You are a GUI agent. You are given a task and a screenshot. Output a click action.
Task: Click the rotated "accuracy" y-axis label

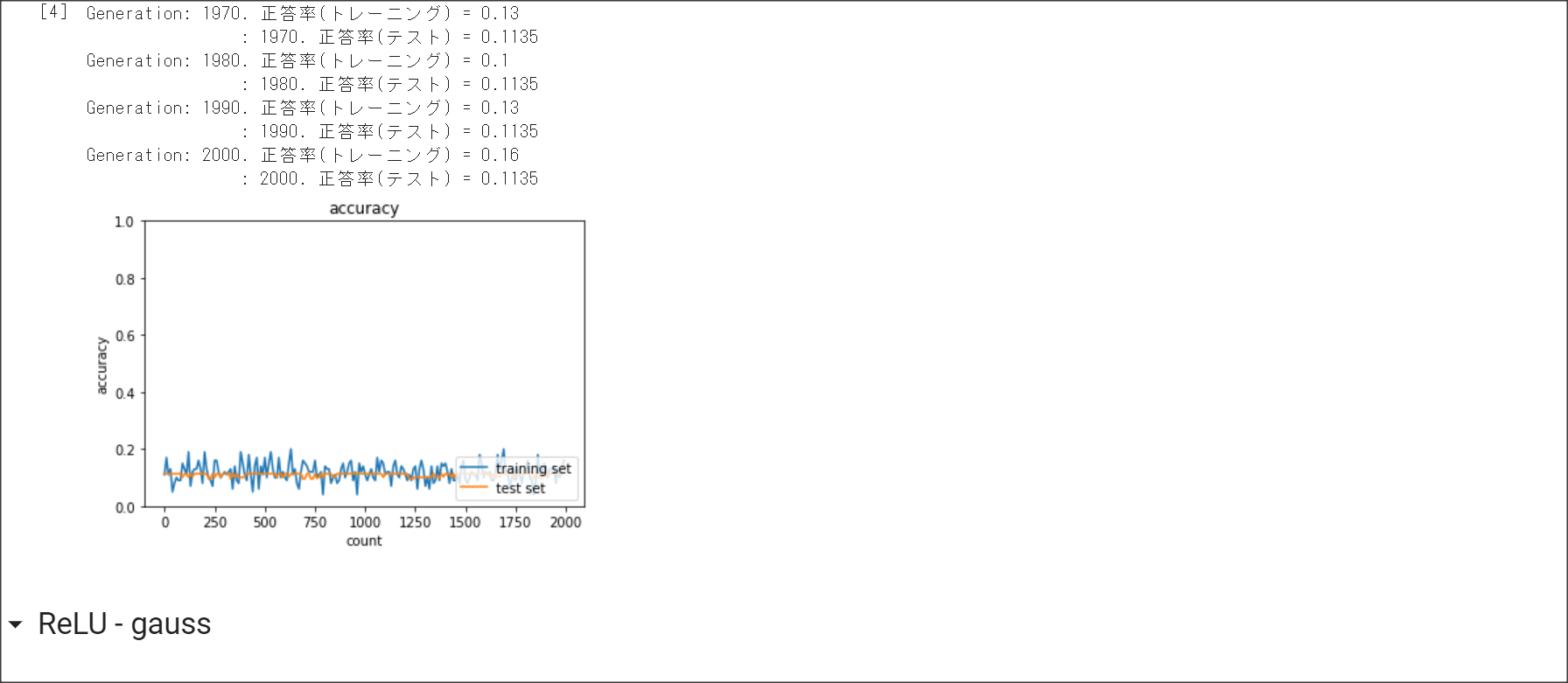pyautogui.click(x=101, y=366)
